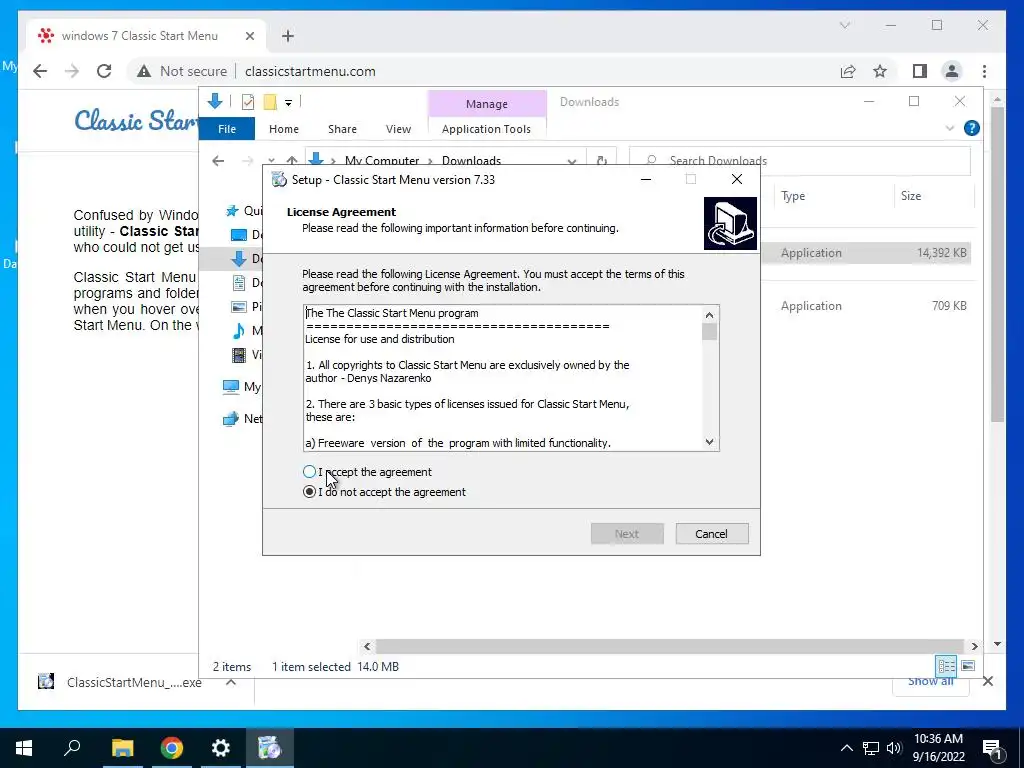This screenshot has height=768, width=1024.
Task: Open download item options chevron
Action: [231, 682]
